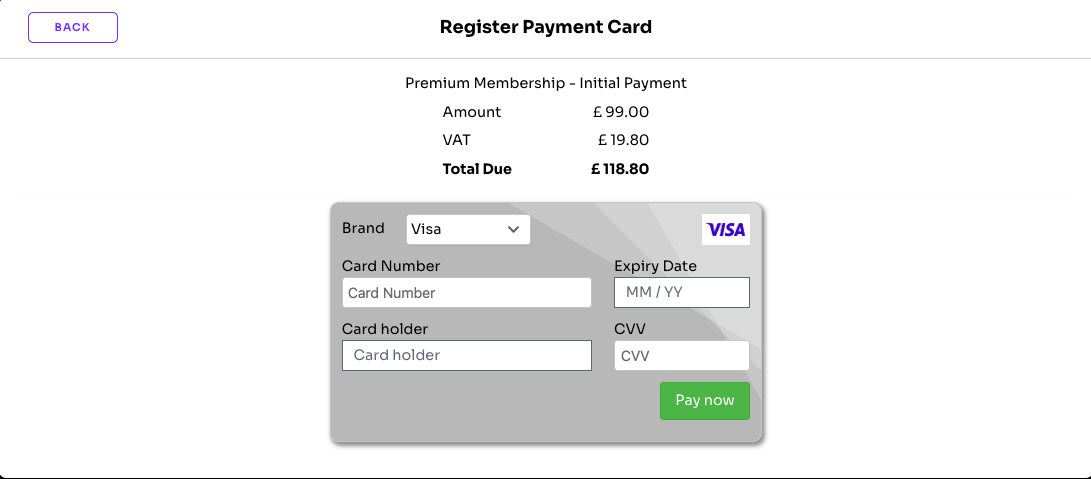Submit payment with the Pay now button
The height and width of the screenshot is (479, 1091).
click(x=705, y=401)
